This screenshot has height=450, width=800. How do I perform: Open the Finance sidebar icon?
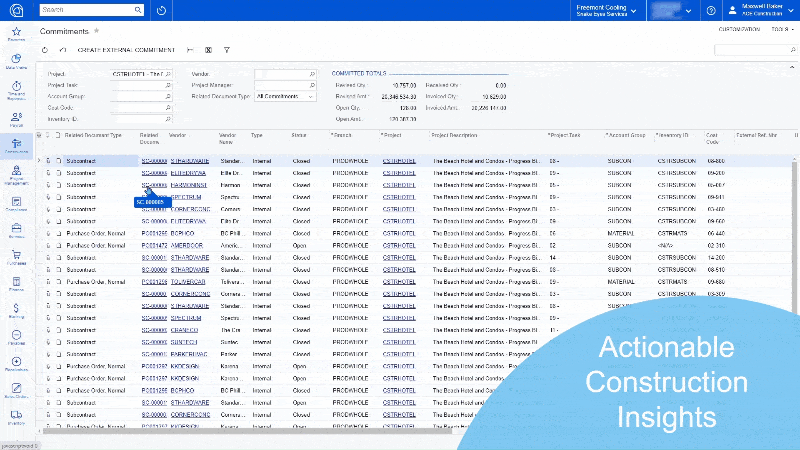point(16,284)
